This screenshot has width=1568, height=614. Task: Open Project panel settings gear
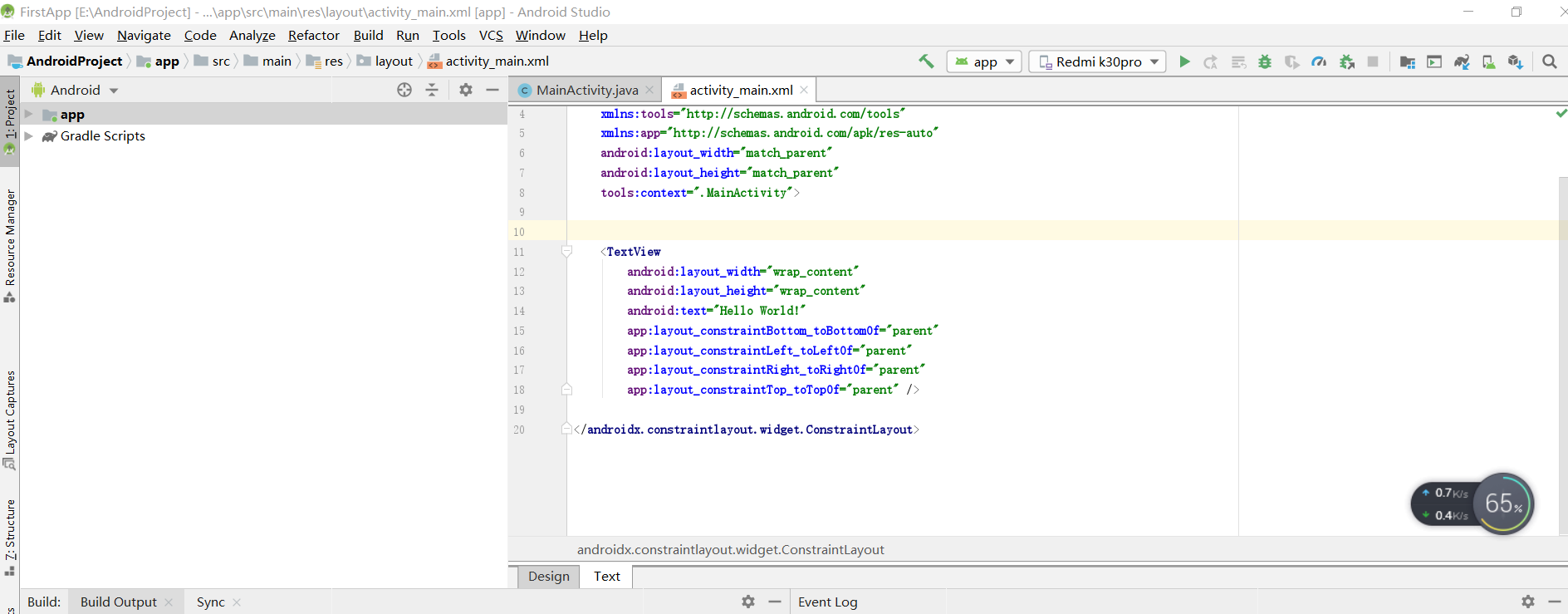[466, 90]
